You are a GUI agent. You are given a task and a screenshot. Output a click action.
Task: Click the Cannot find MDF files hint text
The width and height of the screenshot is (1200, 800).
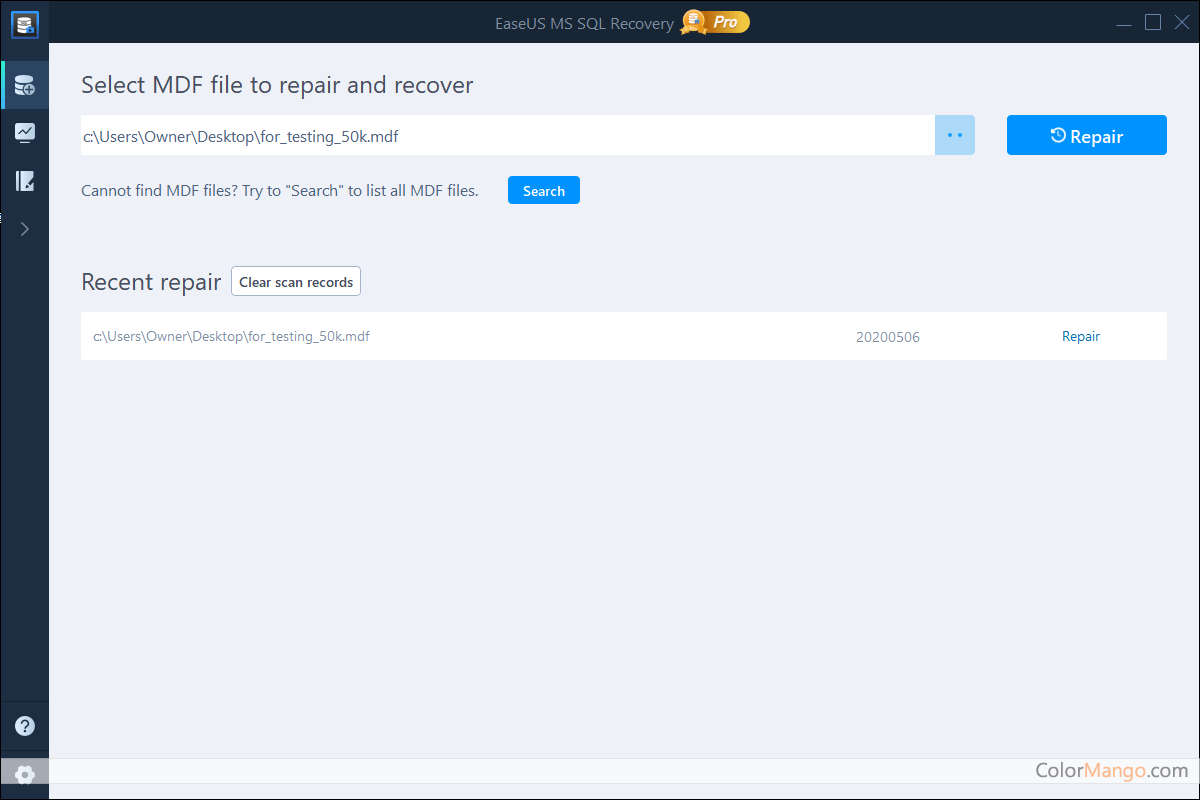point(280,191)
